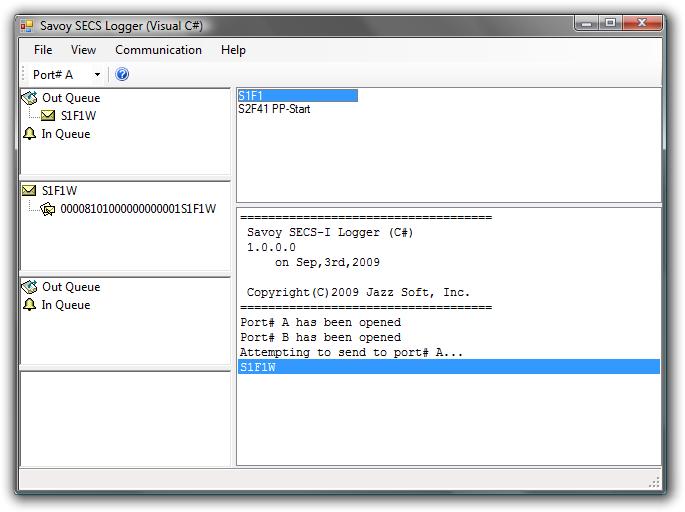This screenshot has height=512, width=685.
Task: Click the lower In Queue bell icon
Action: [x=29, y=304]
